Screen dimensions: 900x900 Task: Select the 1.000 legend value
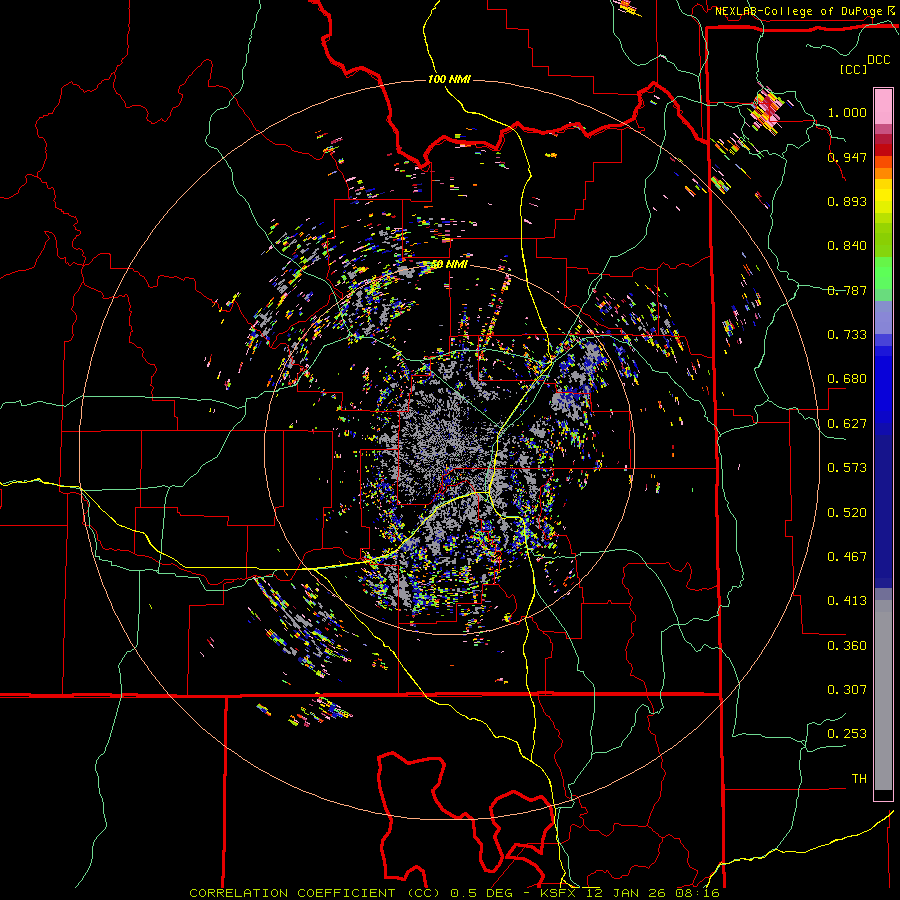point(847,112)
